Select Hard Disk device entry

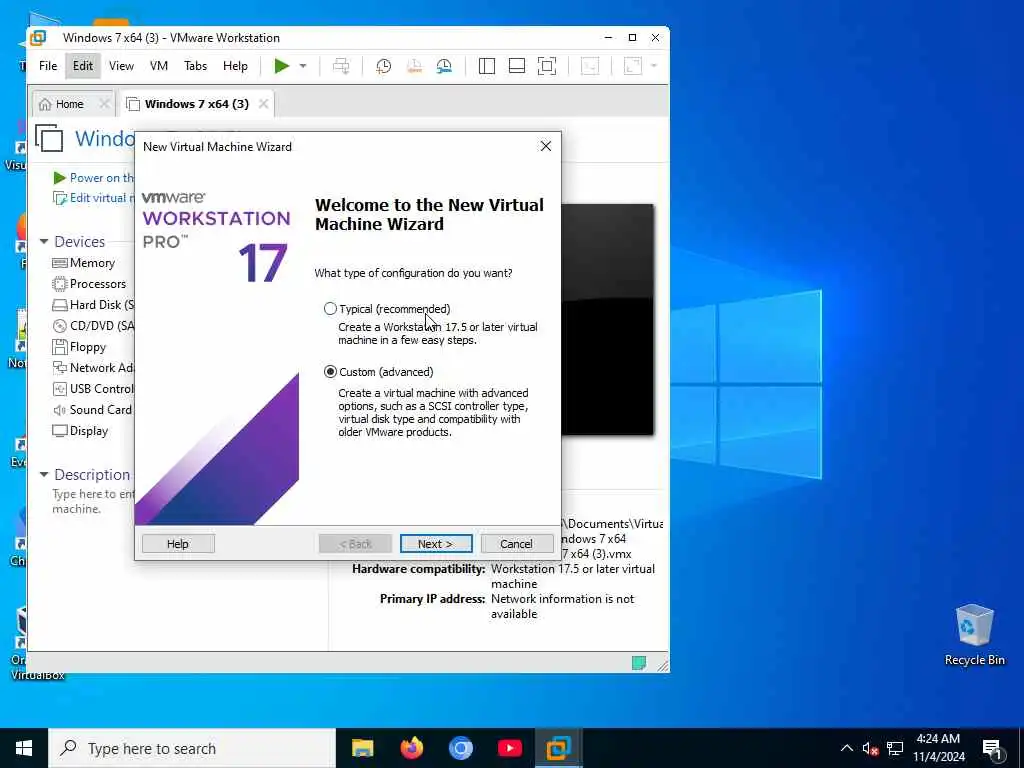93,304
